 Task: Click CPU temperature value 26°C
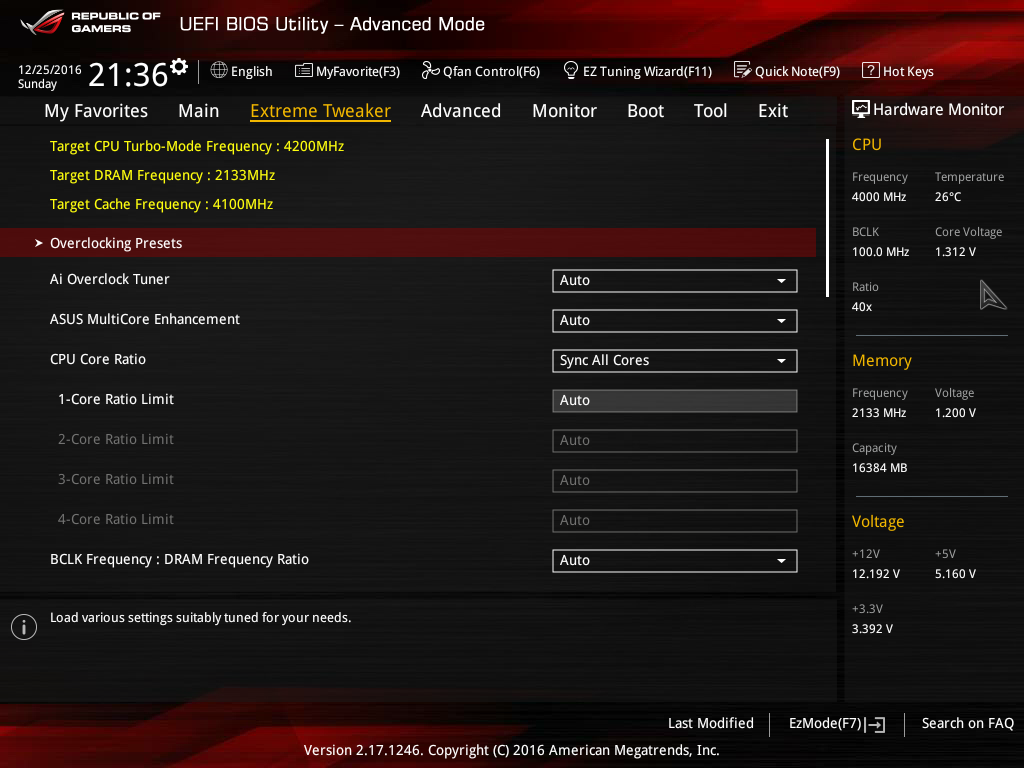tap(948, 197)
